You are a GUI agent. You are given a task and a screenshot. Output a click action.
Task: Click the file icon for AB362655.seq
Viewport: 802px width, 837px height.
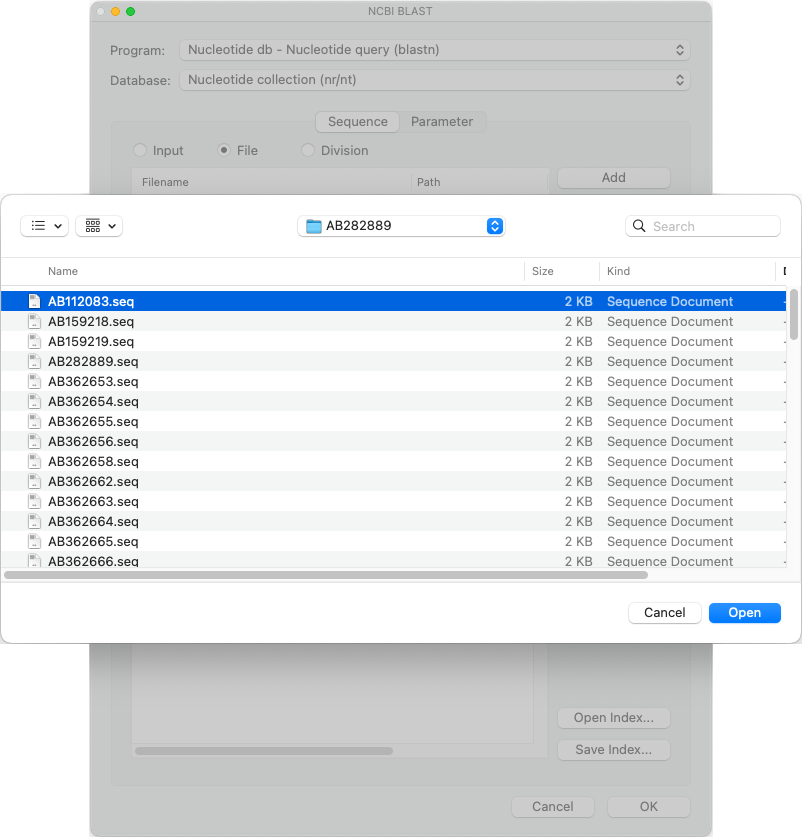[x=34, y=421]
